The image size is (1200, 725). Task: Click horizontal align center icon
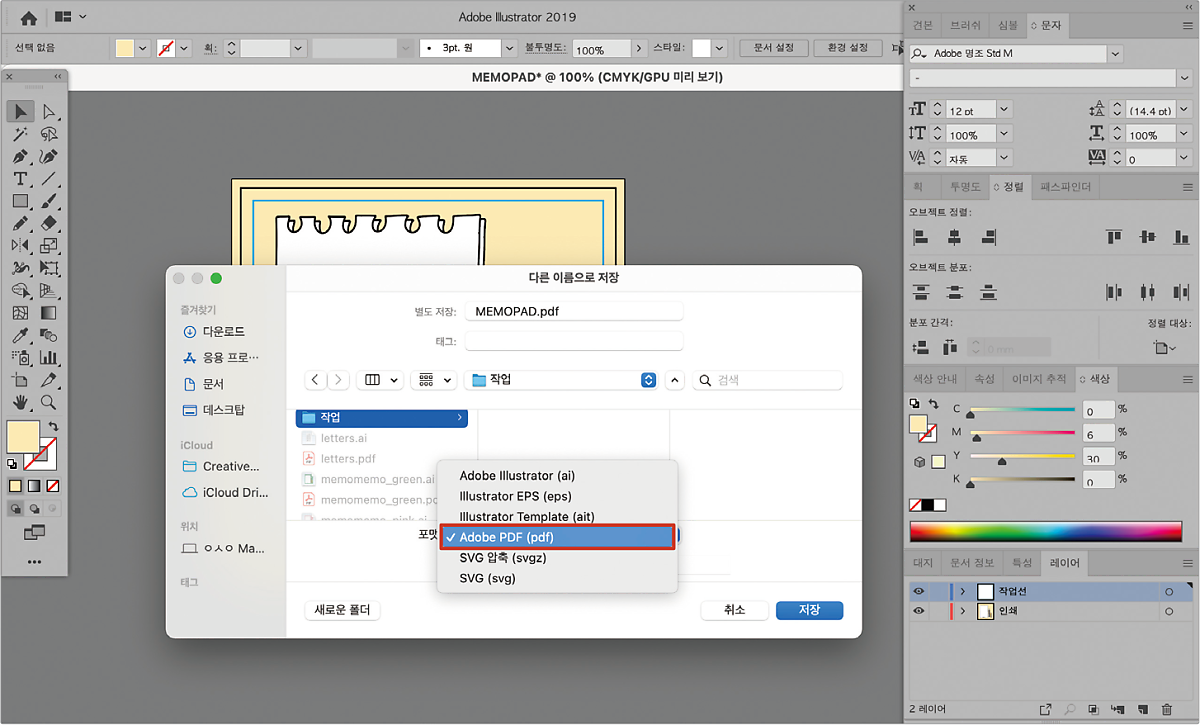pos(954,237)
